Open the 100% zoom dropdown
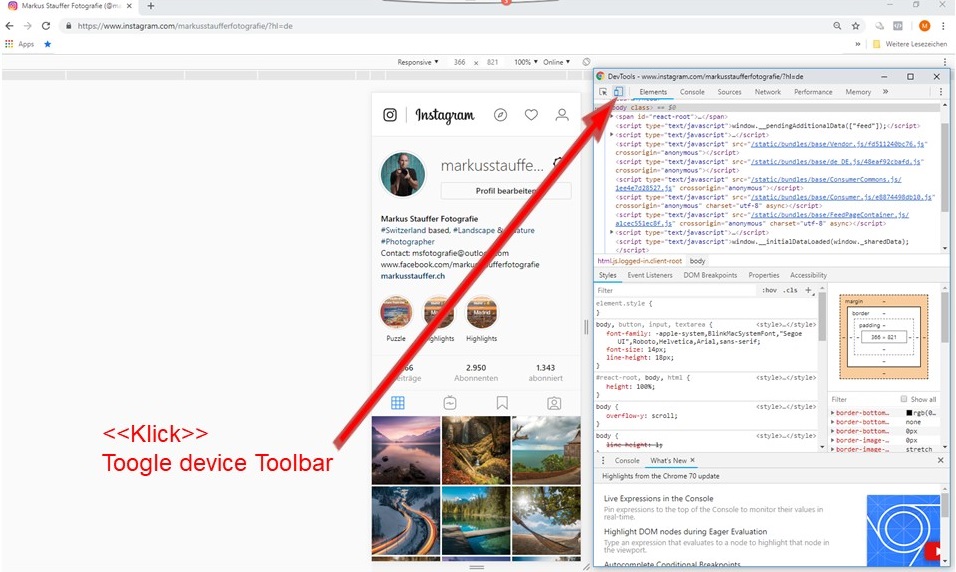The height and width of the screenshot is (572, 956). click(x=526, y=62)
